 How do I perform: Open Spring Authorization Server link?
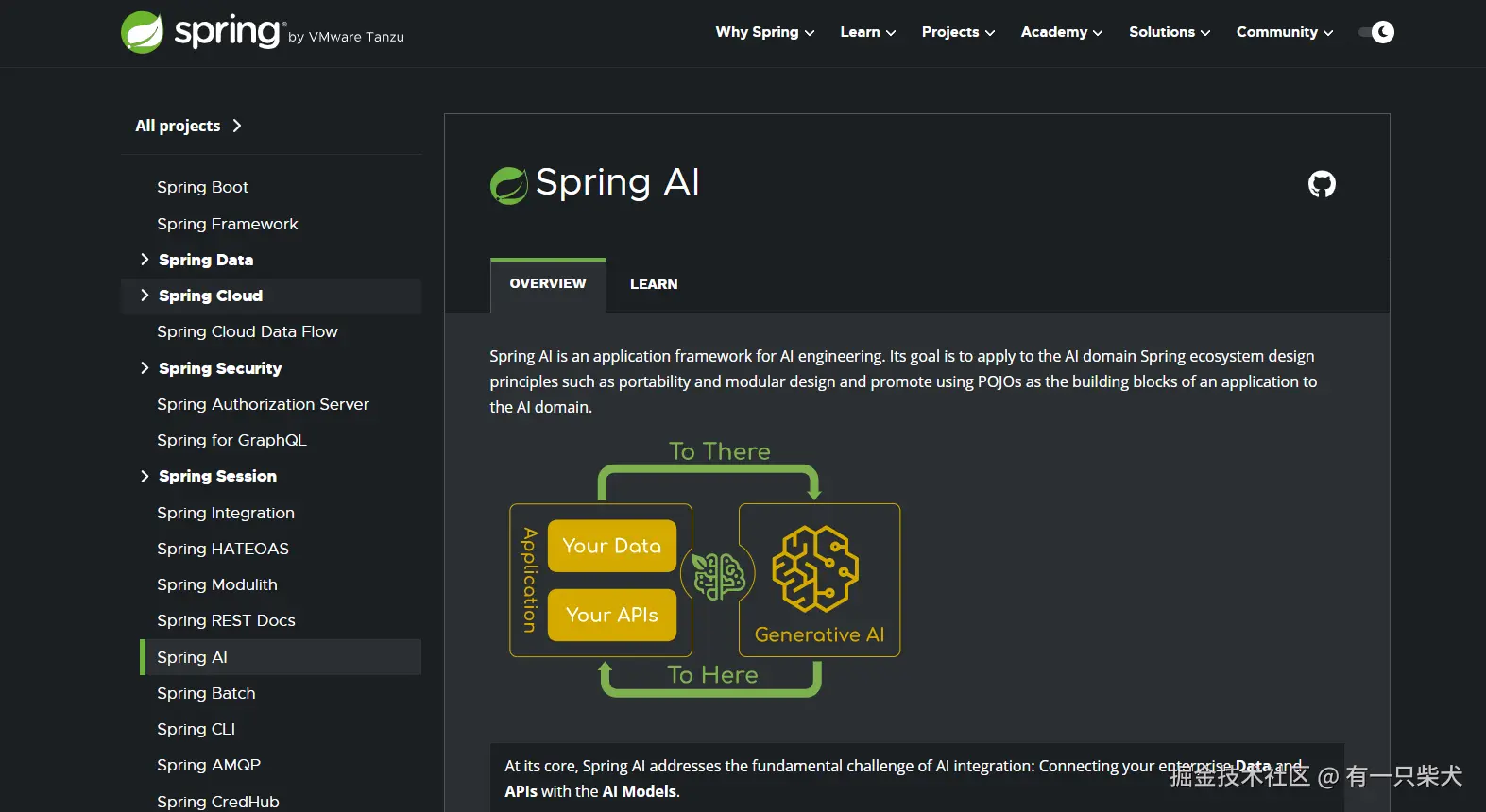tap(263, 404)
